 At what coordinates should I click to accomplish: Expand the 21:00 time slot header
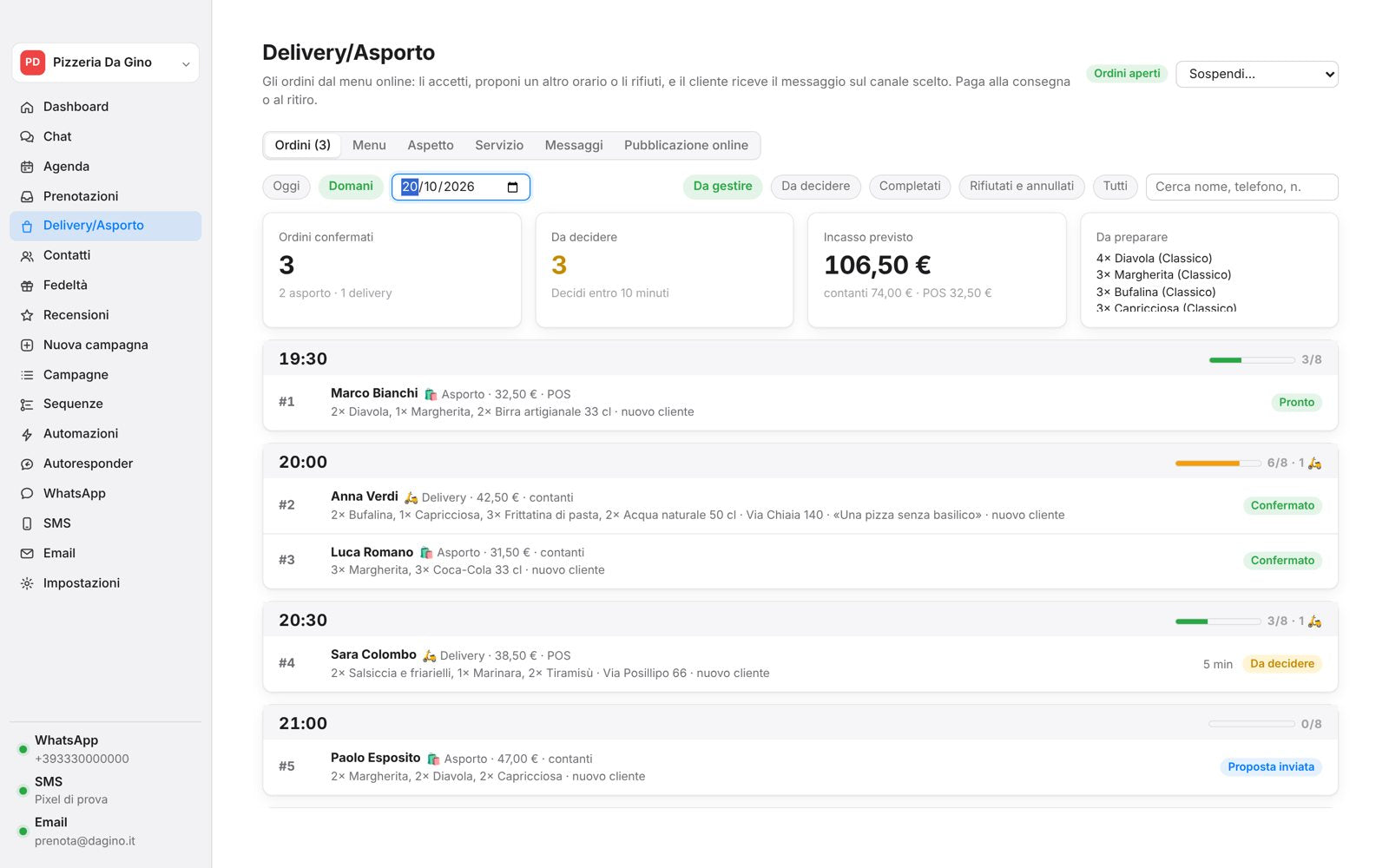coord(800,723)
